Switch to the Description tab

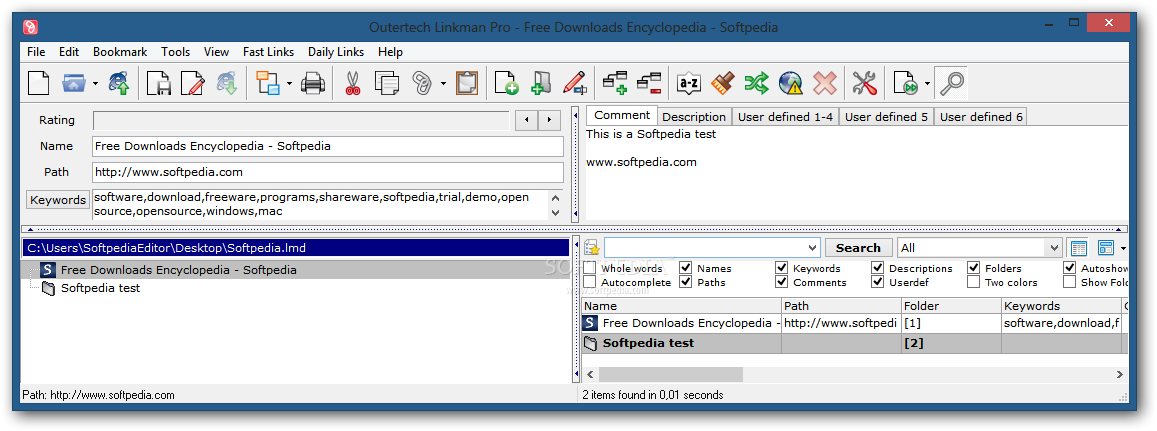coord(694,117)
